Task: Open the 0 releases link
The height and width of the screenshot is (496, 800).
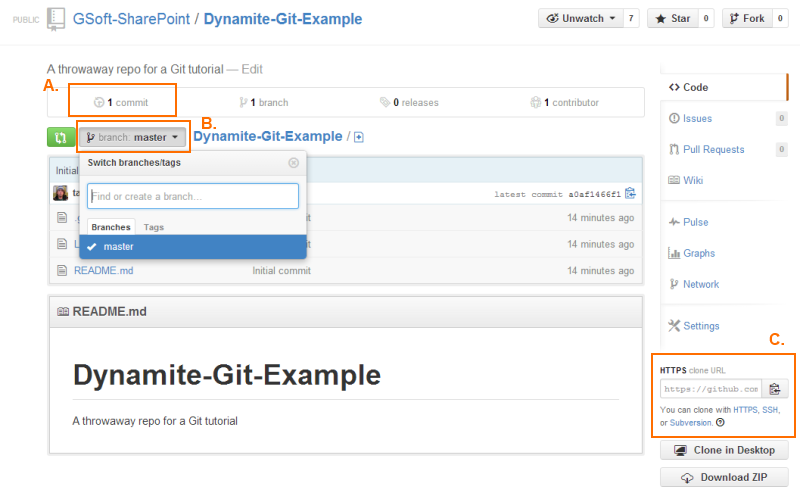Action: click(x=409, y=103)
